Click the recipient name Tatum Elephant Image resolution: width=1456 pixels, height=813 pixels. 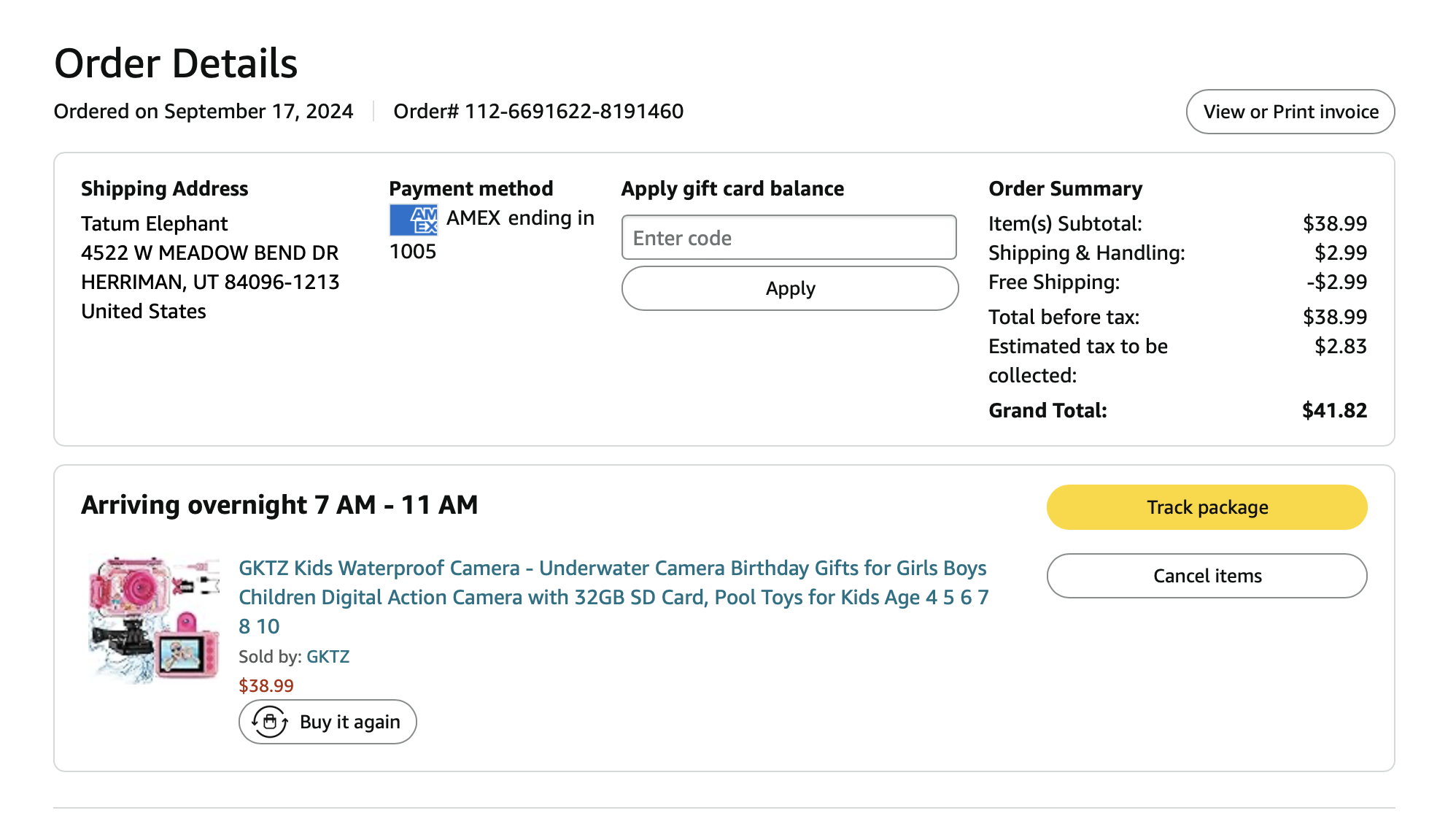(154, 223)
